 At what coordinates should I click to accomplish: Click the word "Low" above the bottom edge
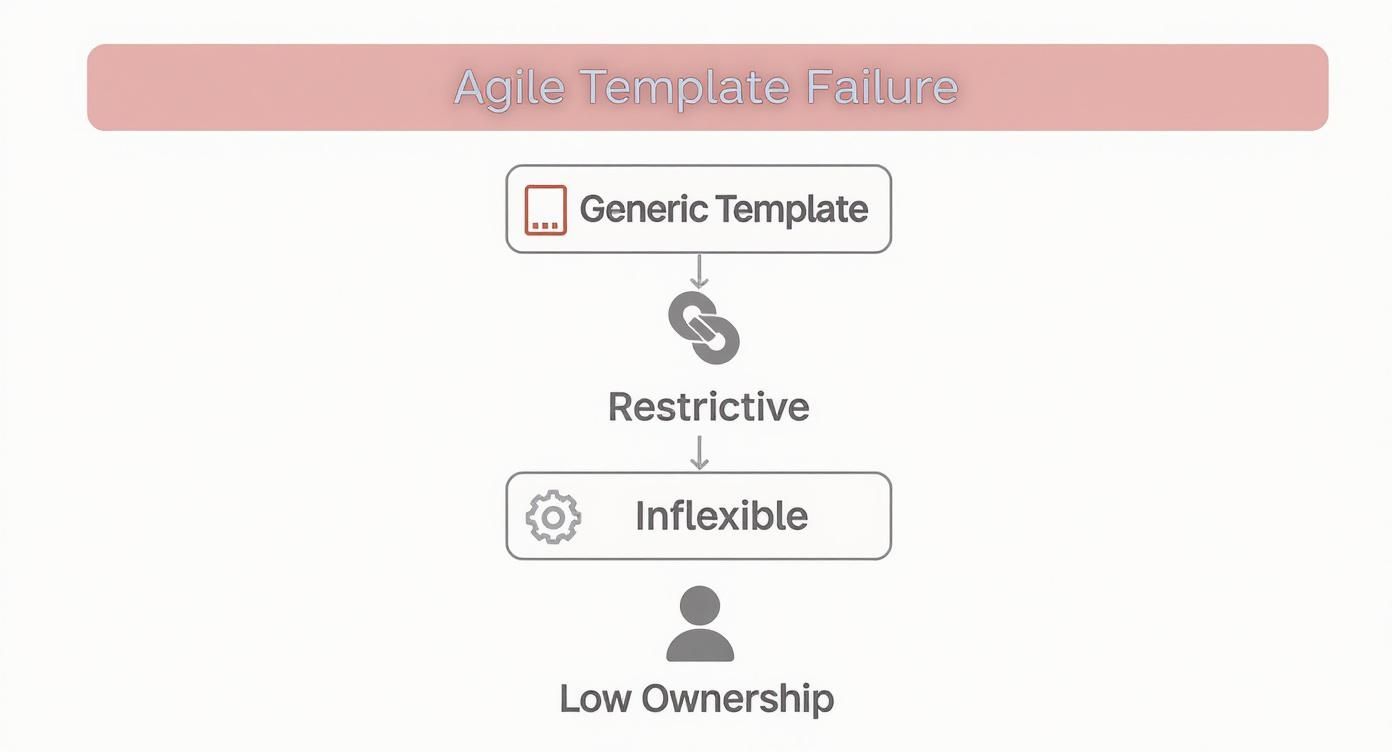point(594,698)
